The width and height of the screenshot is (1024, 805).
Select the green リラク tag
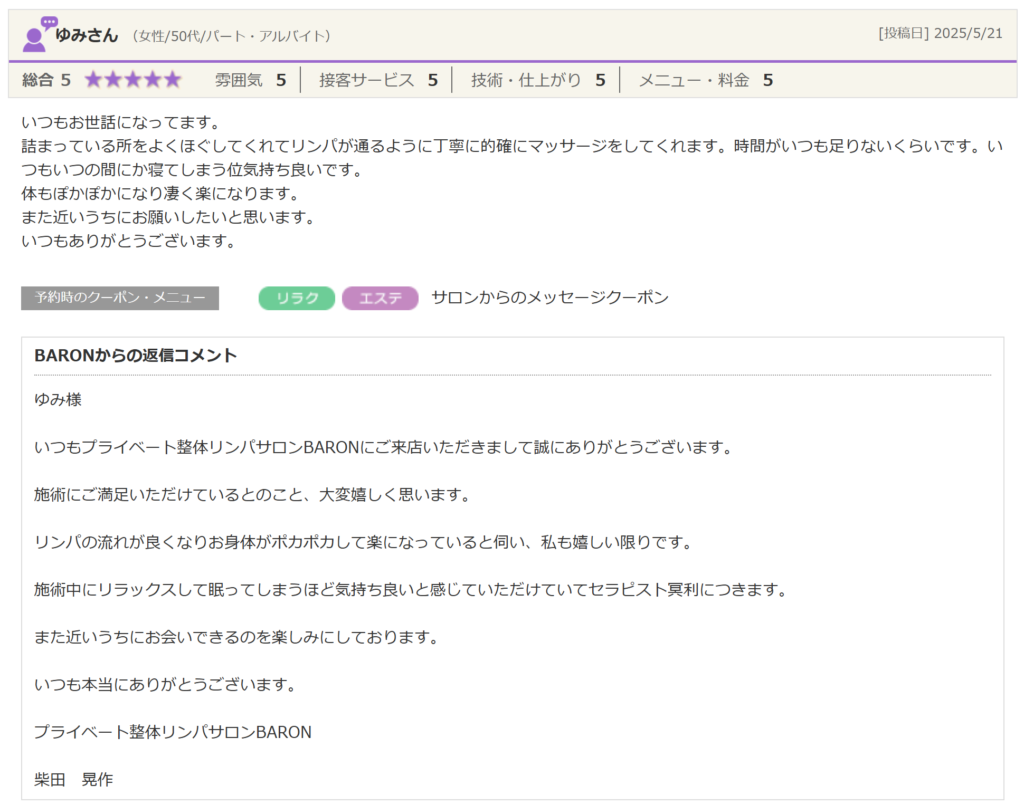(x=297, y=298)
